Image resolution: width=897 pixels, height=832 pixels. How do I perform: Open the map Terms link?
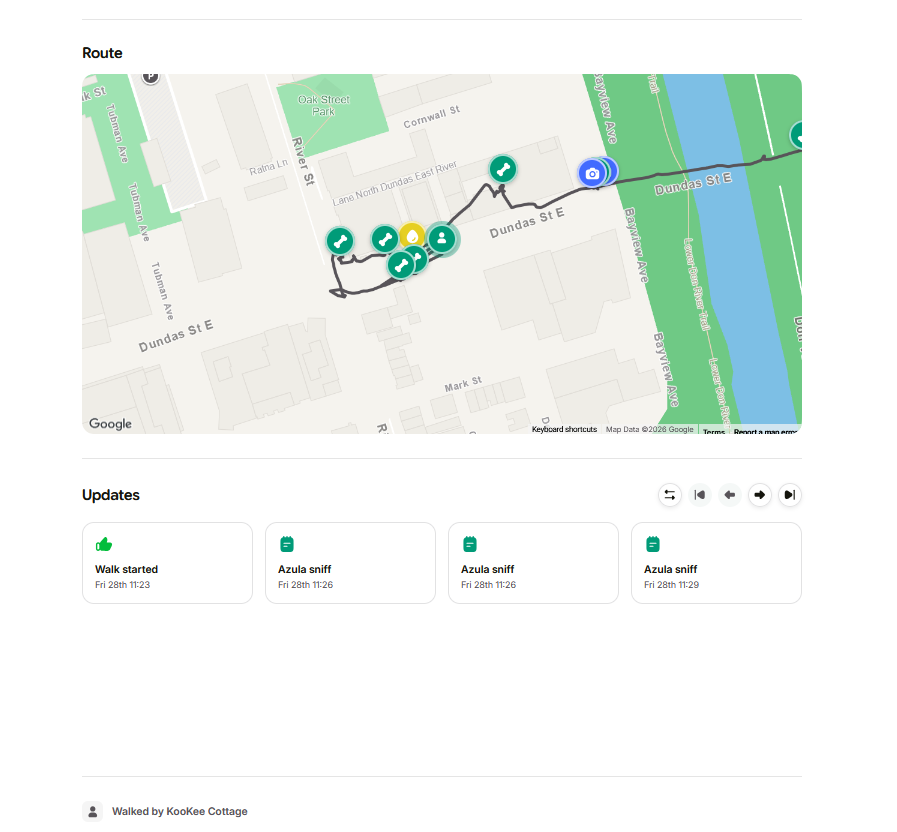[x=714, y=431]
